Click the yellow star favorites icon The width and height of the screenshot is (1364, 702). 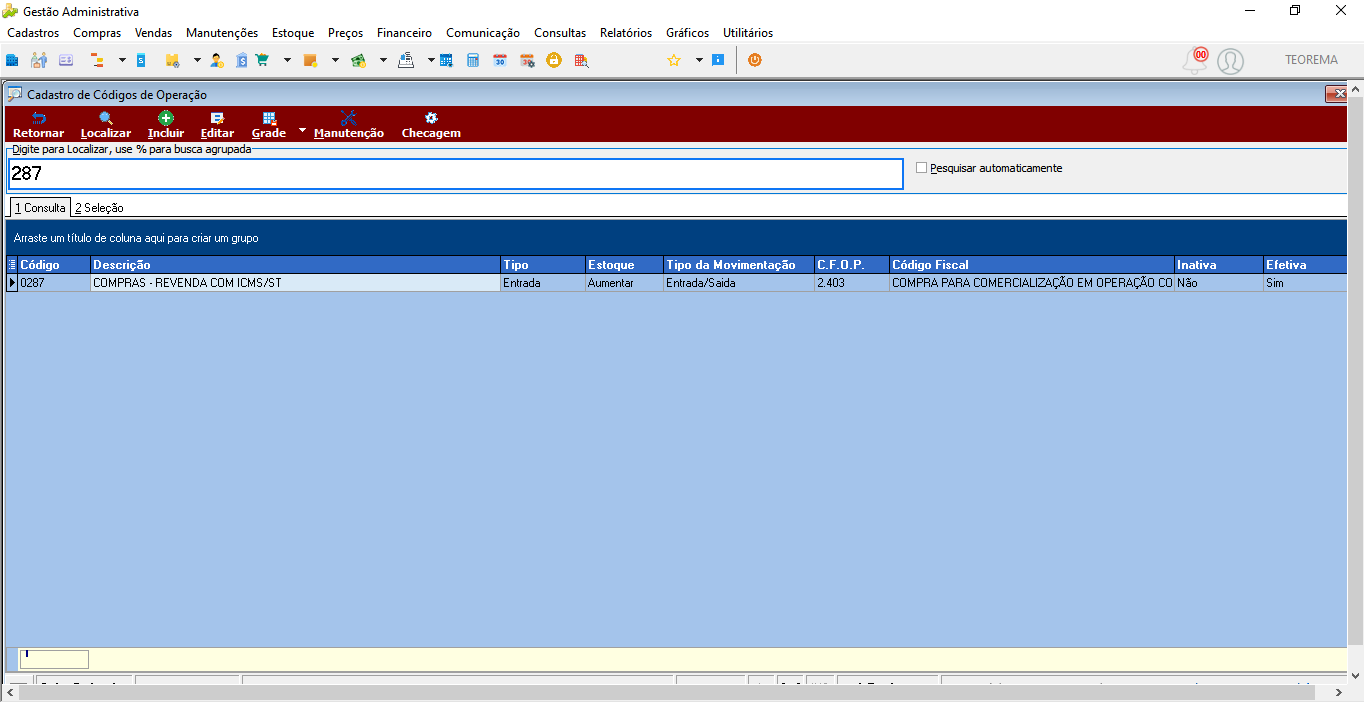(674, 60)
